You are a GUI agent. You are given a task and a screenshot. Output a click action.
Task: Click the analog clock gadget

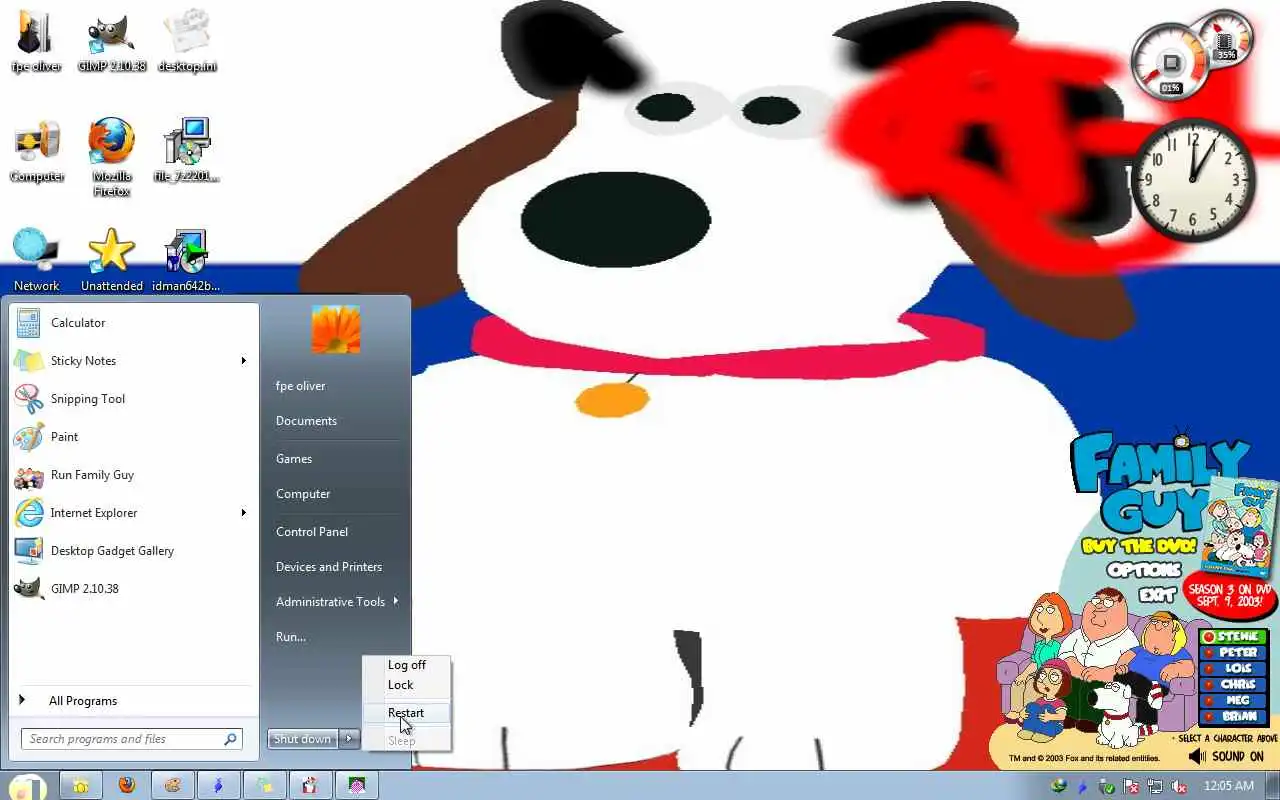1192,180
